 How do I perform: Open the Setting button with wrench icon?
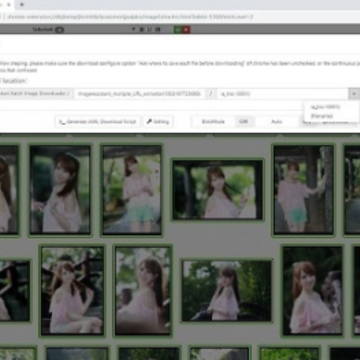[158, 122]
